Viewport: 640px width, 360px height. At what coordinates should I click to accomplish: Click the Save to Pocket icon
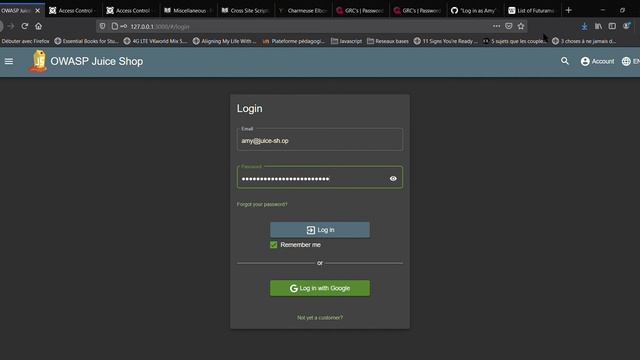pyautogui.click(x=509, y=26)
